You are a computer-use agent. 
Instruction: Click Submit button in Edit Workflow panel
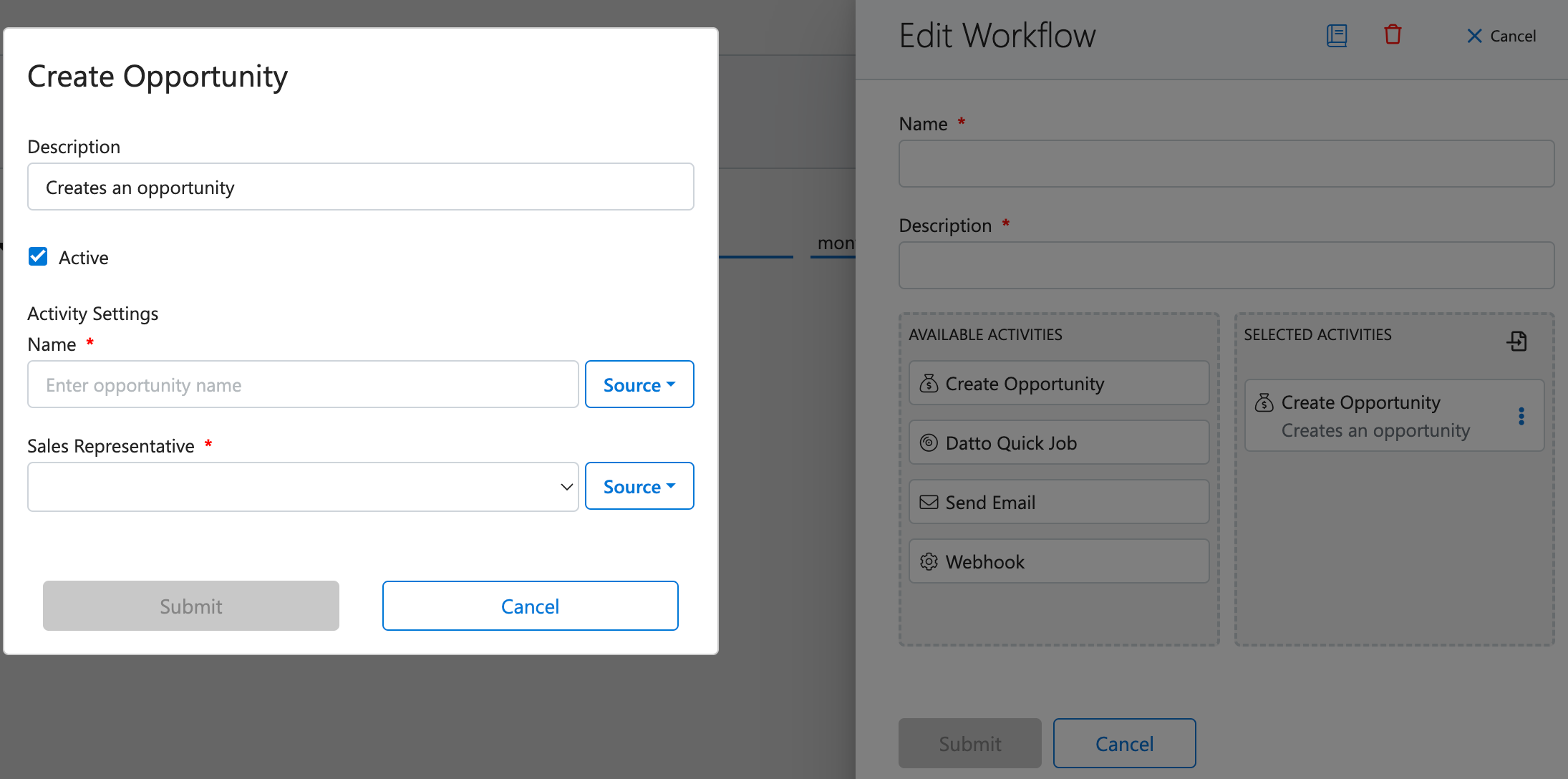click(x=970, y=743)
